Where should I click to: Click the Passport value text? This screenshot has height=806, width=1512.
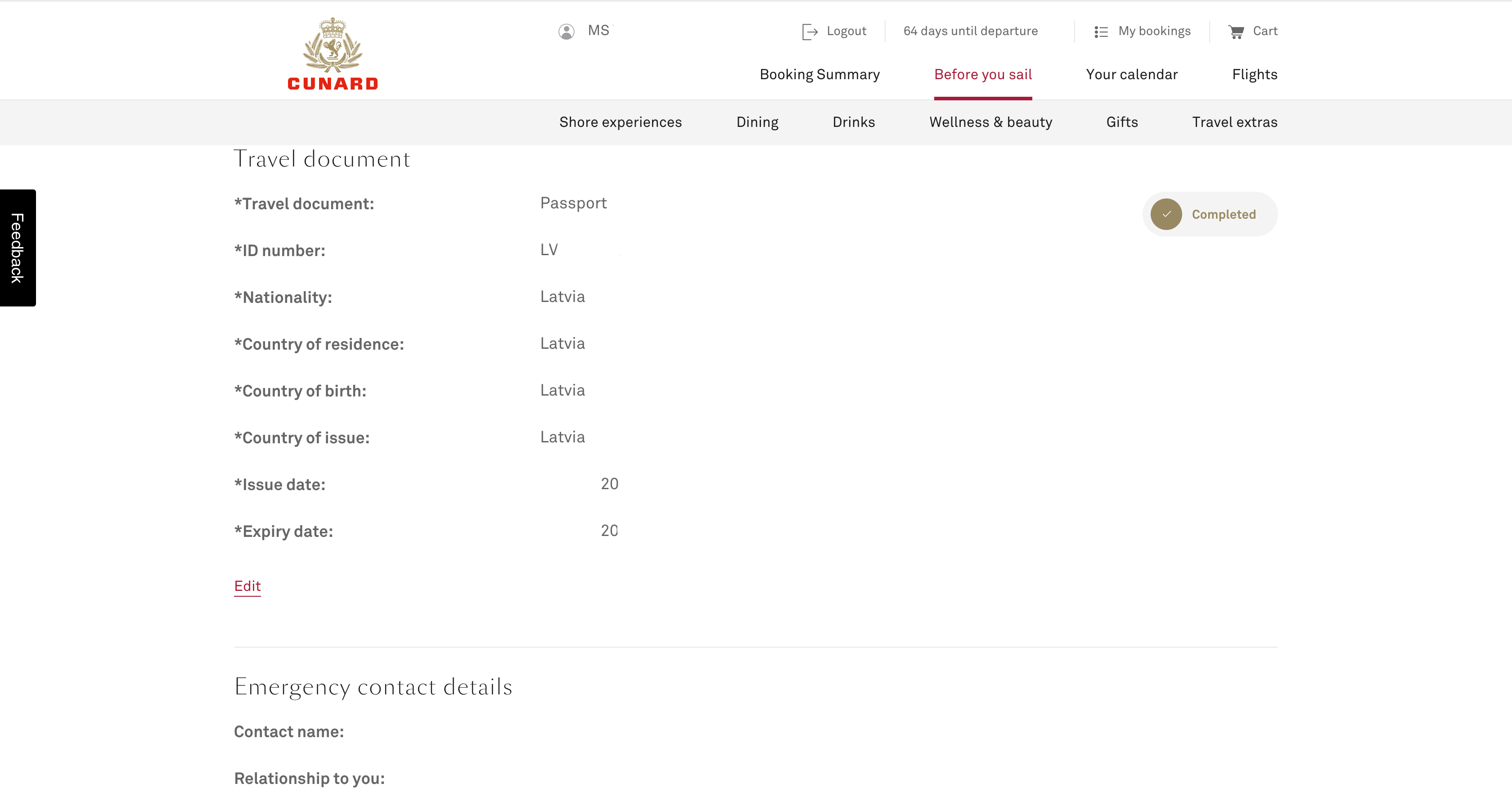[573, 203]
